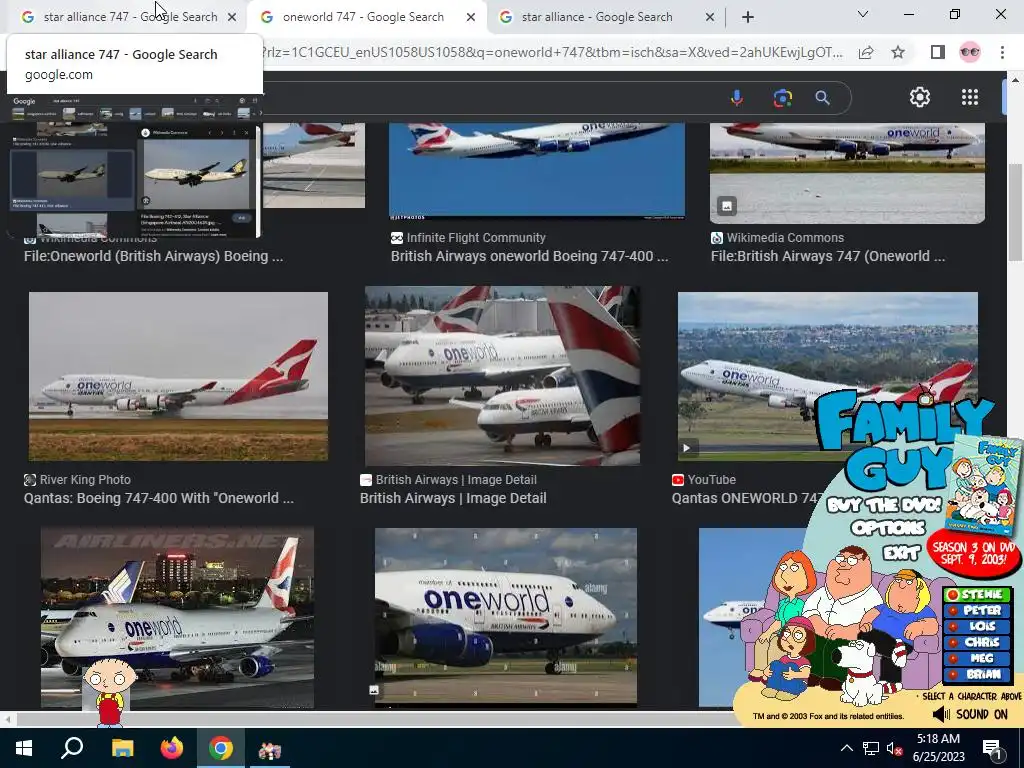Image resolution: width=1024 pixels, height=768 pixels.
Task: Open File:British Airways 747 (Oneworld result
Action: (827, 256)
